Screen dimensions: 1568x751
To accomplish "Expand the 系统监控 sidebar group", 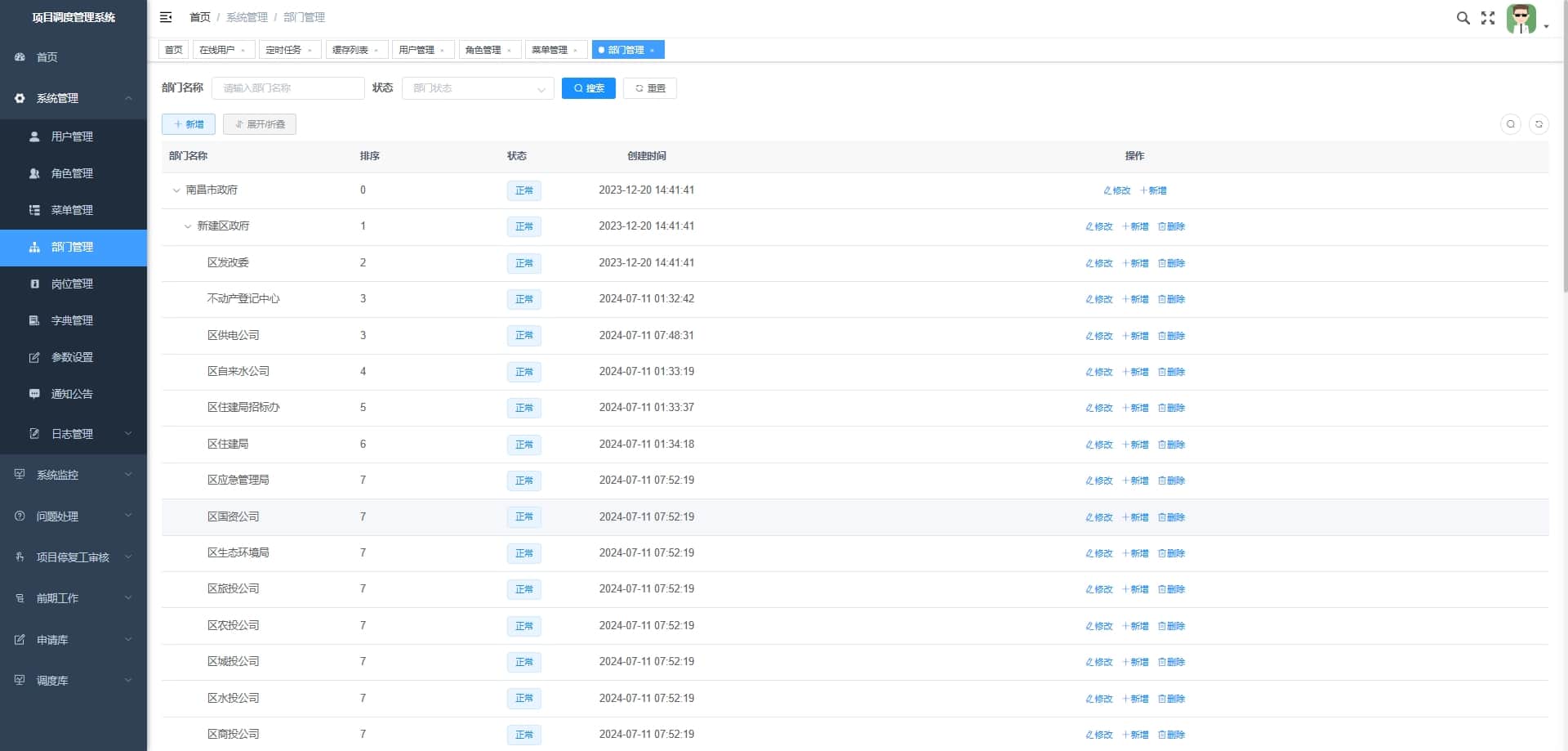I will click(x=73, y=475).
